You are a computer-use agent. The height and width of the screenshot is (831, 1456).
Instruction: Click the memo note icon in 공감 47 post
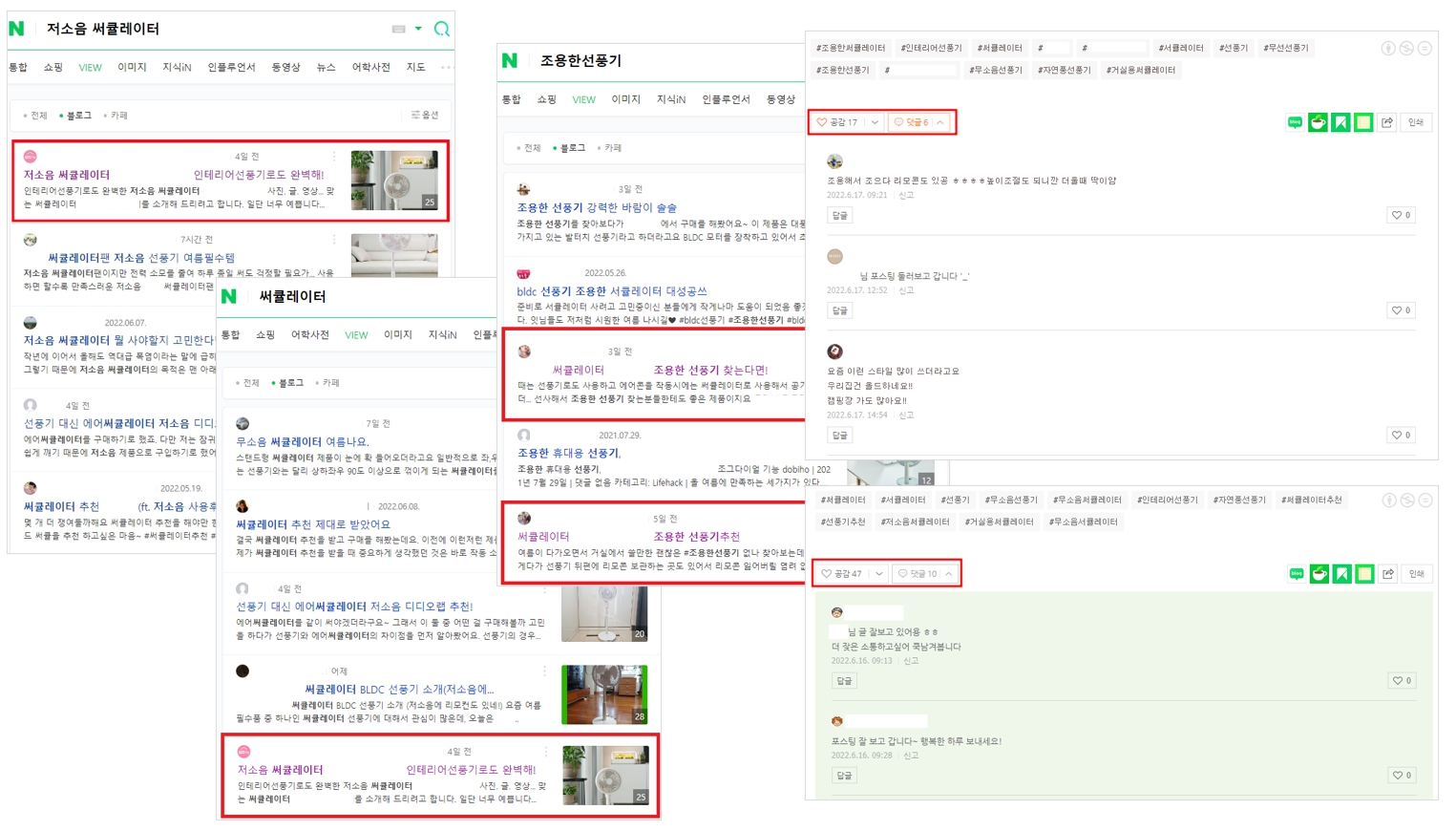pos(1365,574)
